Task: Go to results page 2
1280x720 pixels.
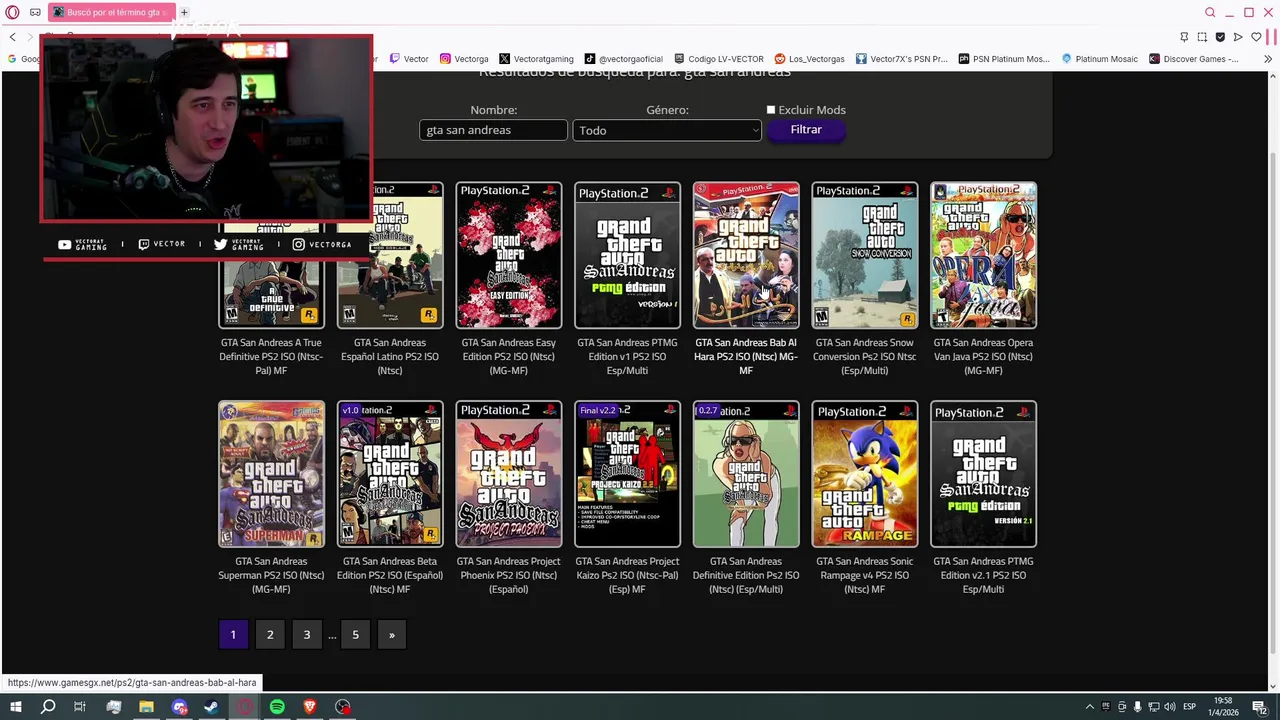Action: [x=270, y=634]
